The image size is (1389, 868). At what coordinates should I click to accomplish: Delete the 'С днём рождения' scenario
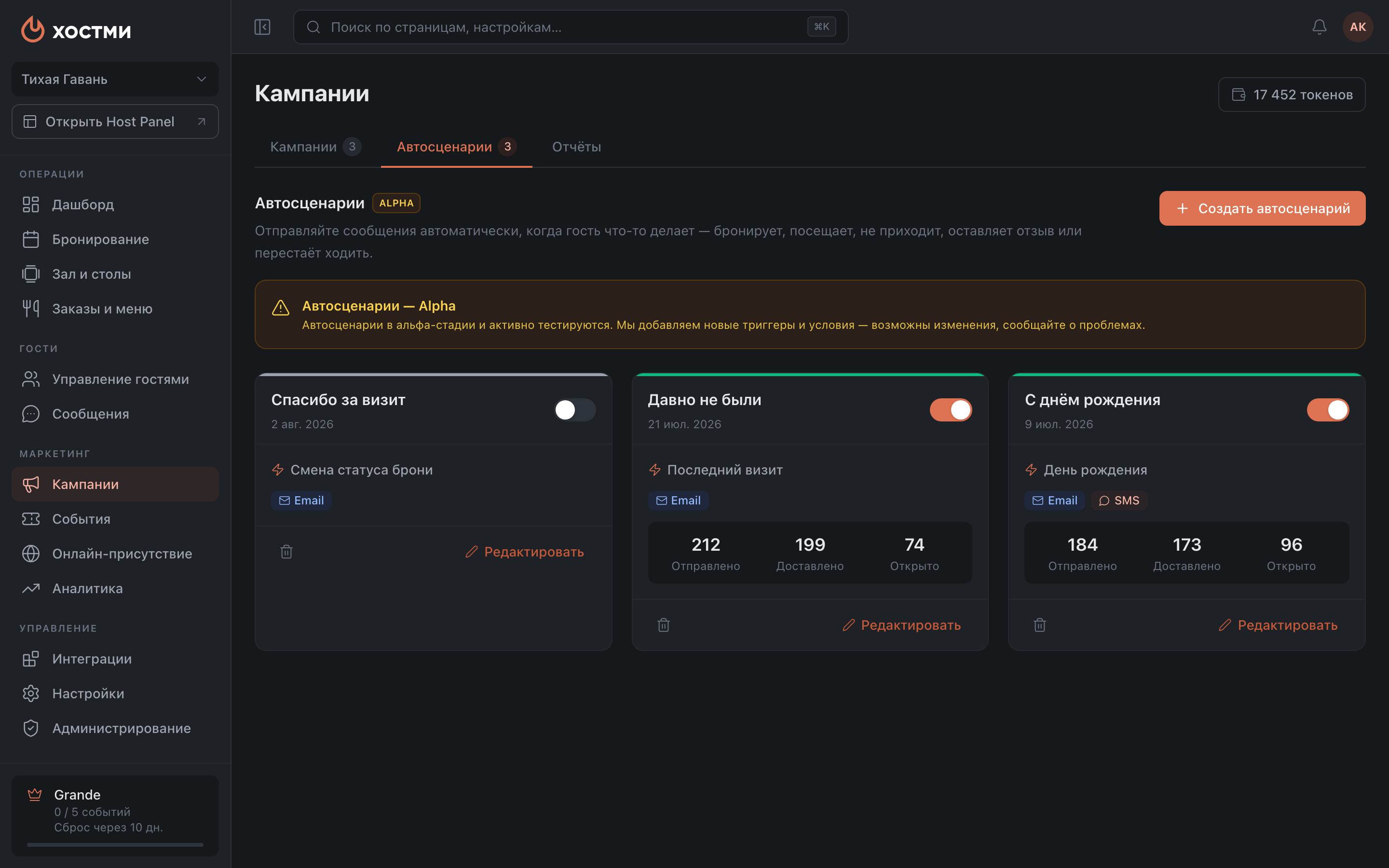pos(1039,624)
